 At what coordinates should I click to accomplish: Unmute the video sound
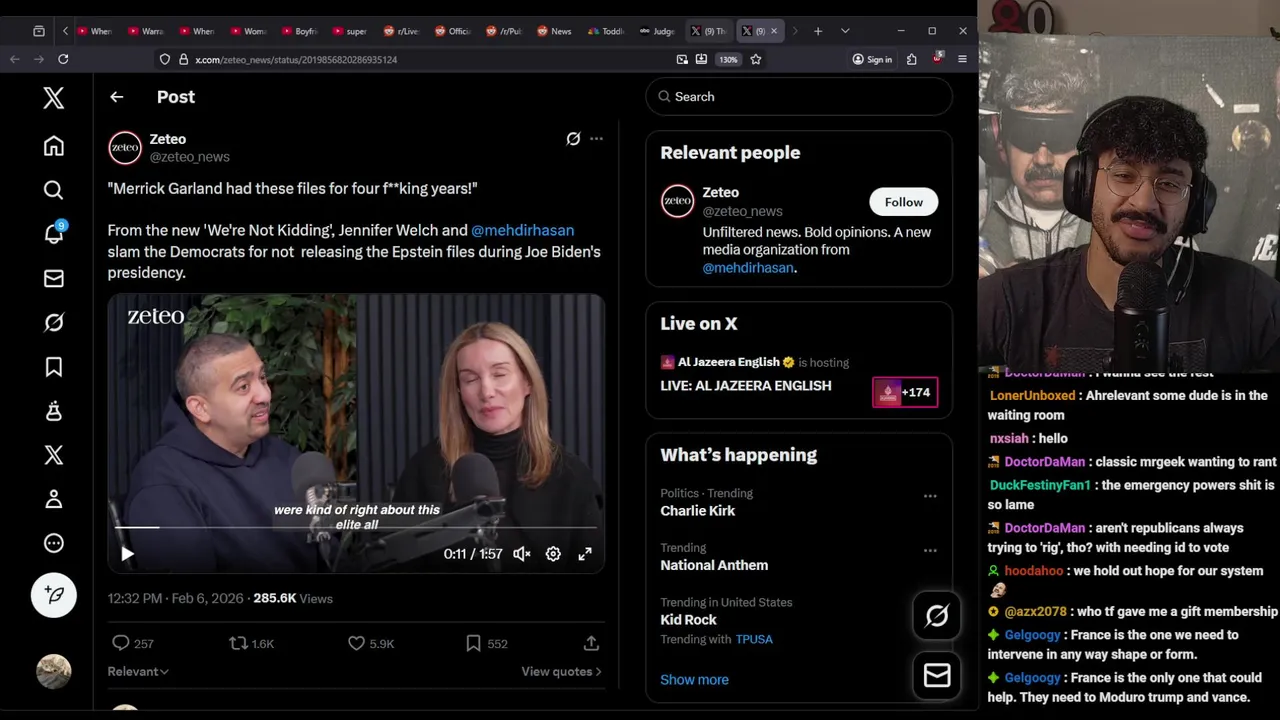click(522, 554)
